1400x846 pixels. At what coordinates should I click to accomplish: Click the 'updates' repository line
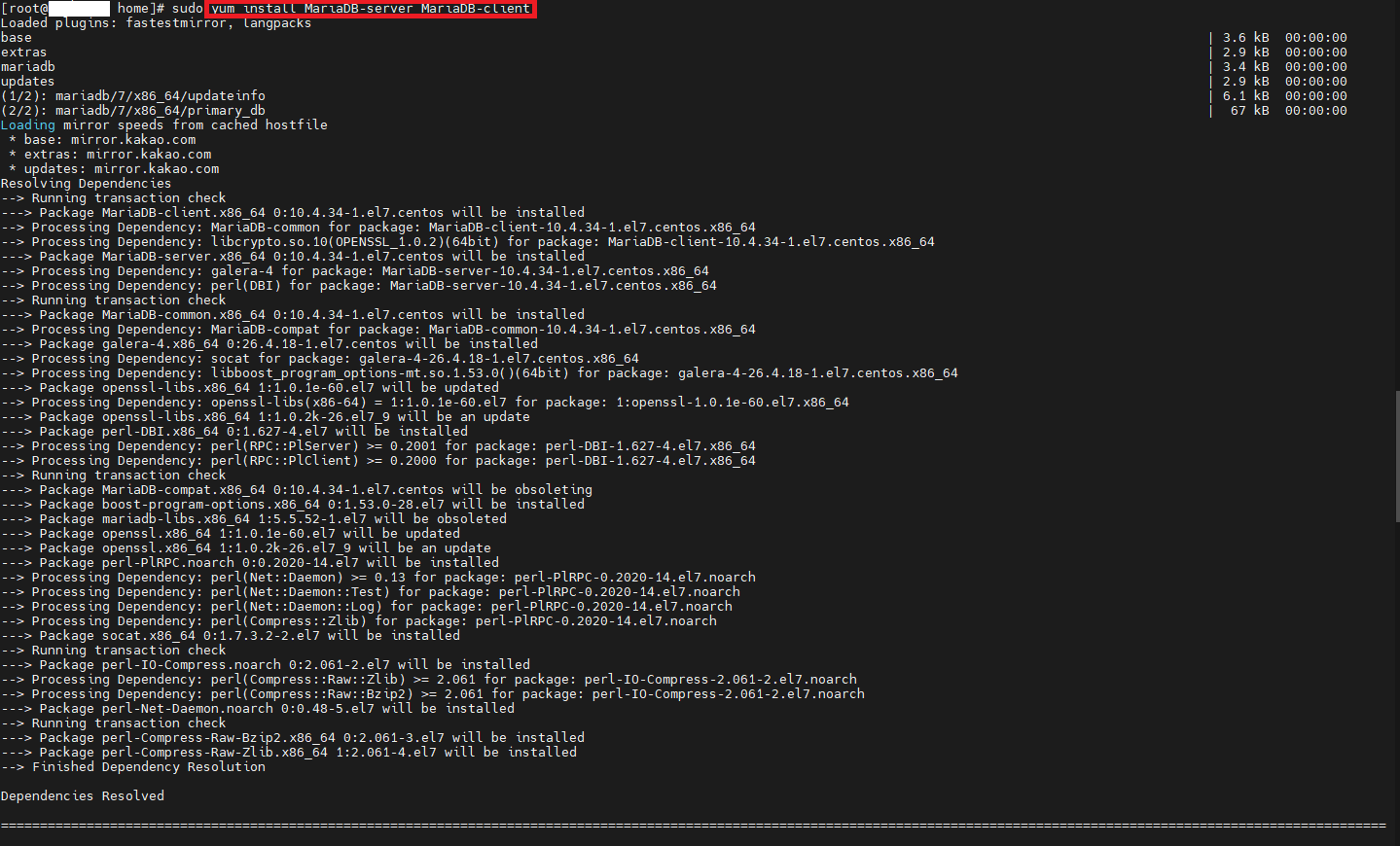click(28, 82)
